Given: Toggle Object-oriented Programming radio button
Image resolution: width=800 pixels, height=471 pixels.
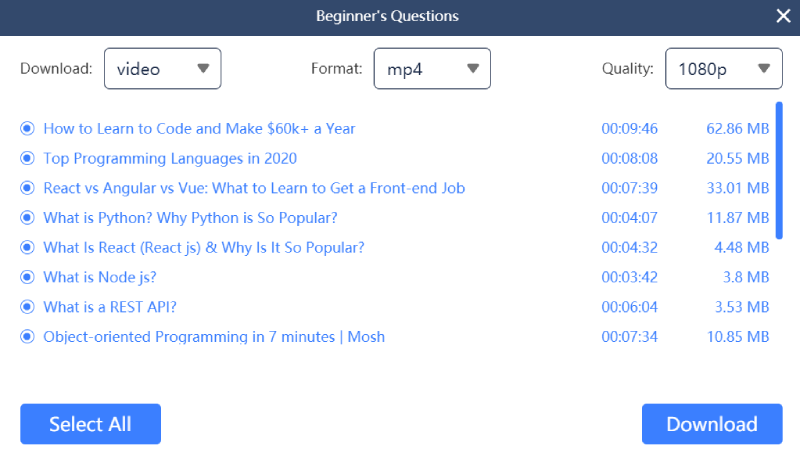Looking at the screenshot, I should (28, 337).
